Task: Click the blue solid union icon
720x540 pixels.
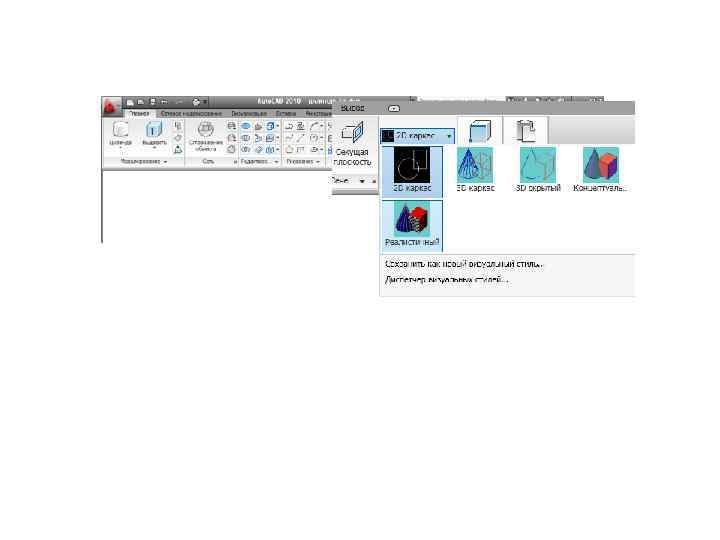Action: [x=246, y=126]
